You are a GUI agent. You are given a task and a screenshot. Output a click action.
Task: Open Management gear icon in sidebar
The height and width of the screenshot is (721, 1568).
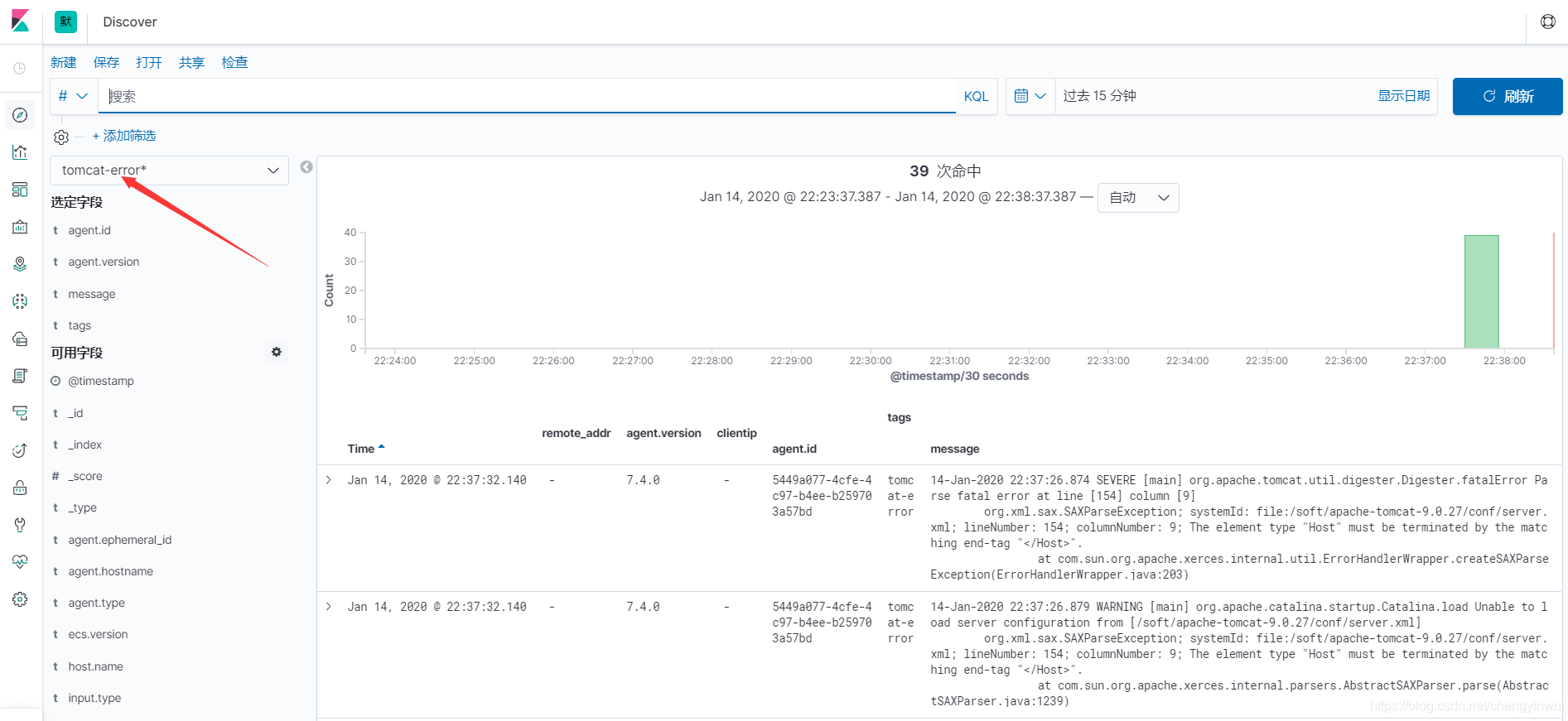pos(20,599)
